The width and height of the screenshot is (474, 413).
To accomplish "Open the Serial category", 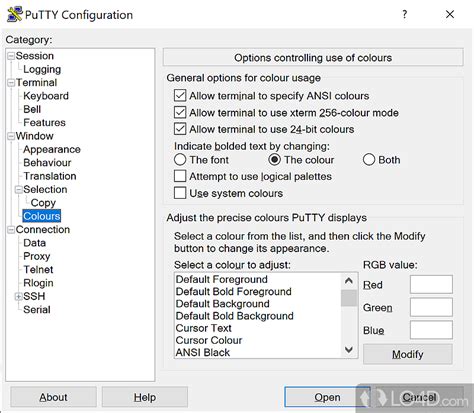I will click(37, 309).
